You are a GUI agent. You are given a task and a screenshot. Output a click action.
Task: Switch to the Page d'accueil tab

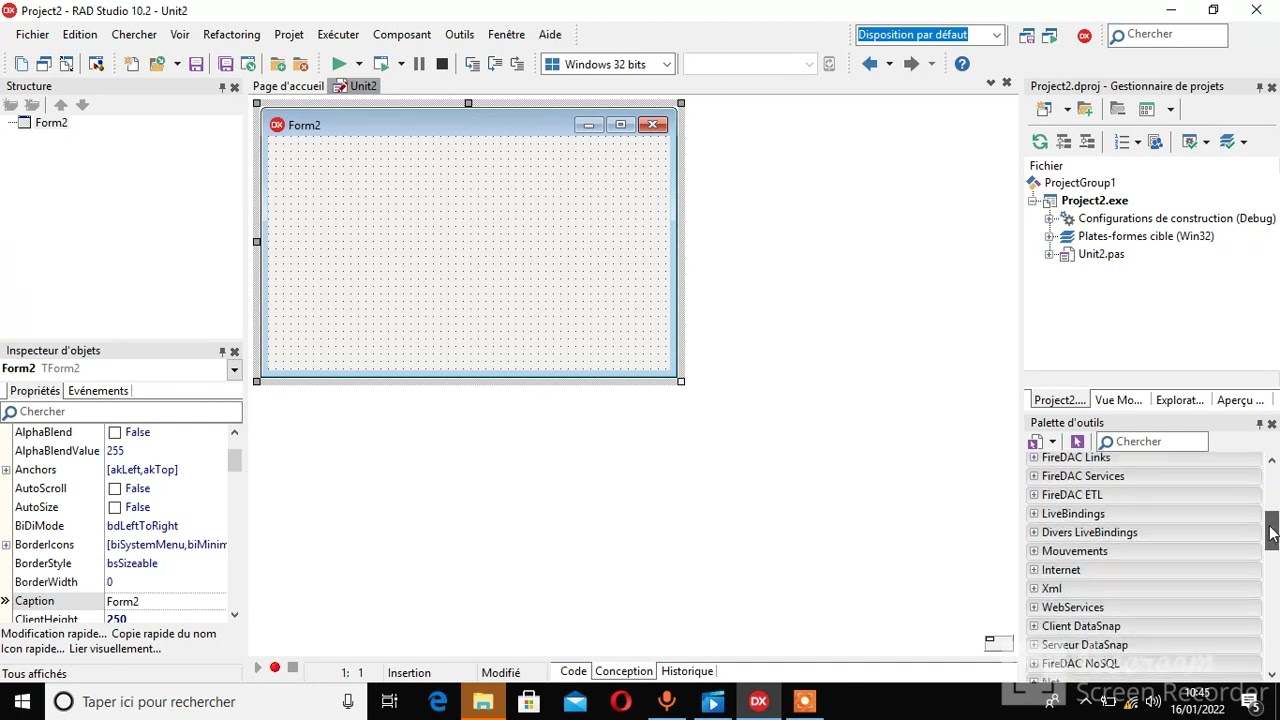(x=288, y=87)
